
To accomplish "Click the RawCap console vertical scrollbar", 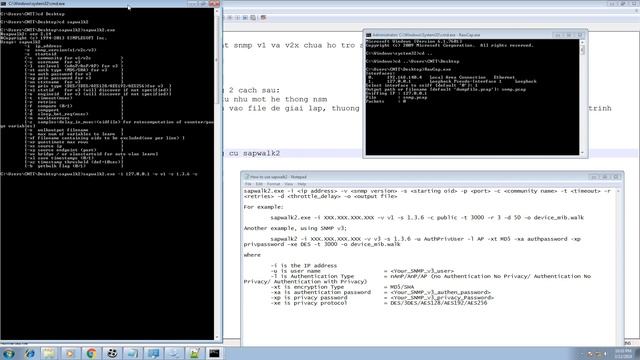I will [582, 97].
